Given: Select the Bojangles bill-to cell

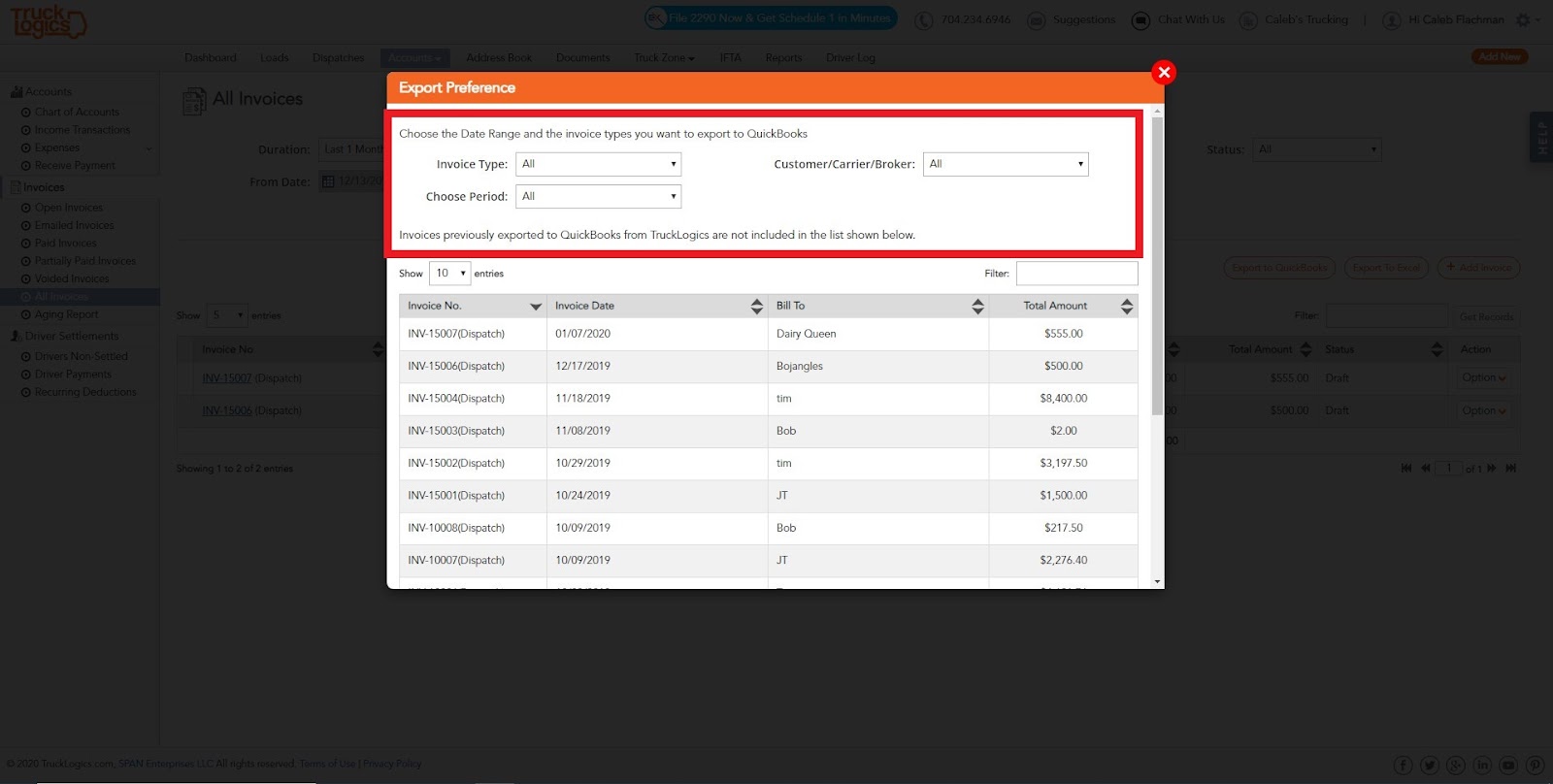Looking at the screenshot, I should [x=877, y=366].
